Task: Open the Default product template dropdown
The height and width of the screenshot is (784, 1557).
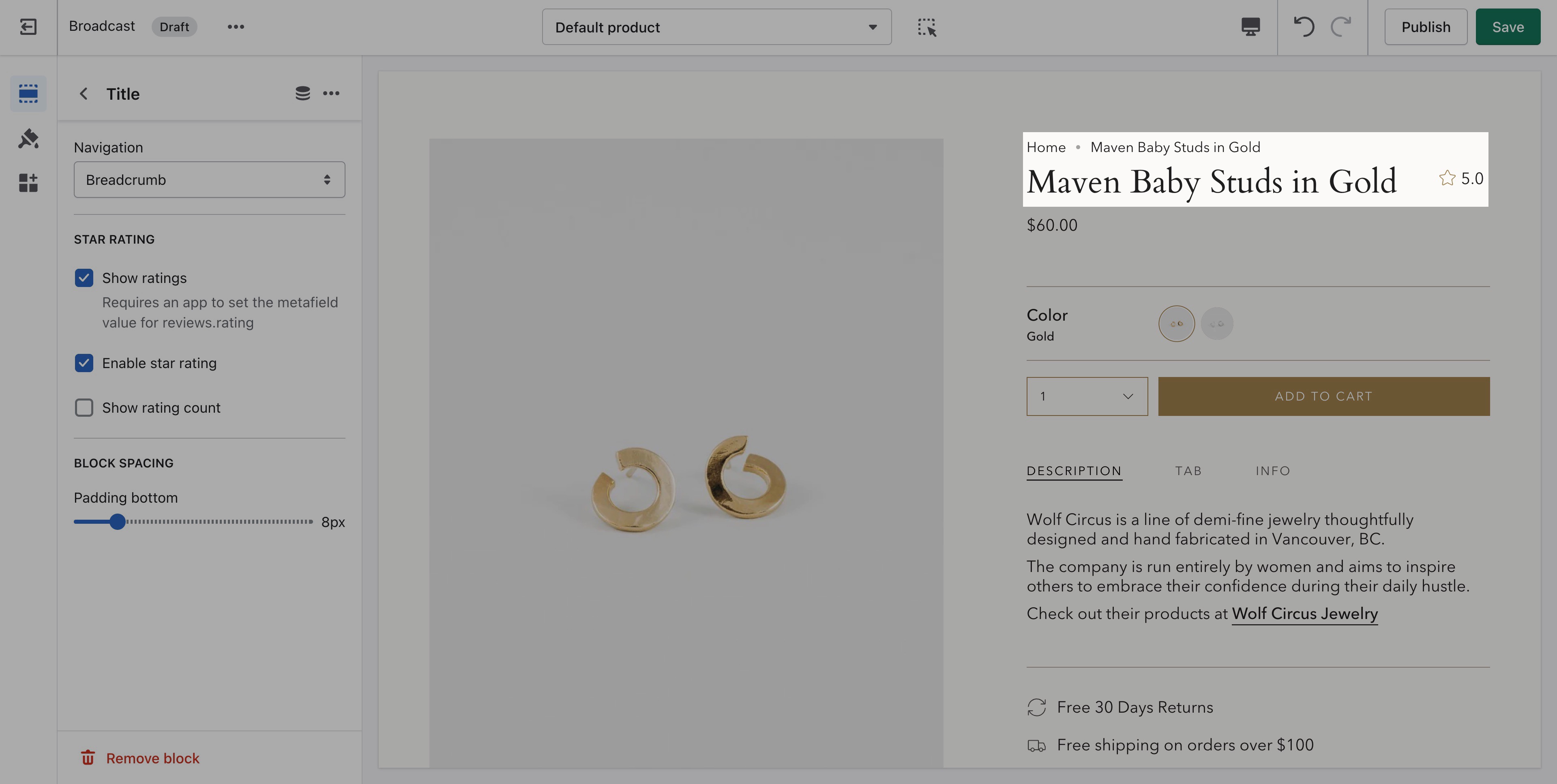Action: point(717,27)
